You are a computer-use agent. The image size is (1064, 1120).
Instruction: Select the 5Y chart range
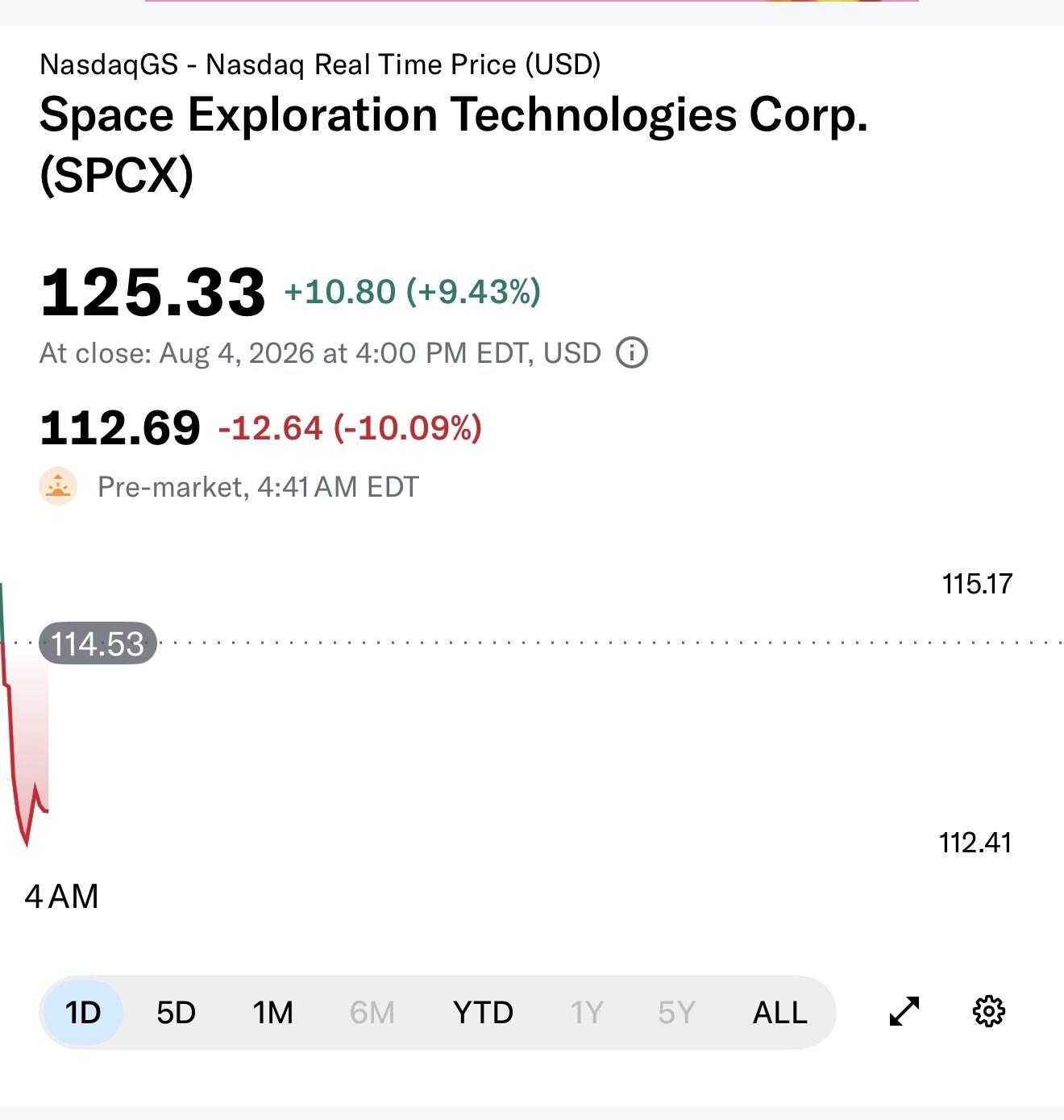click(x=676, y=1012)
